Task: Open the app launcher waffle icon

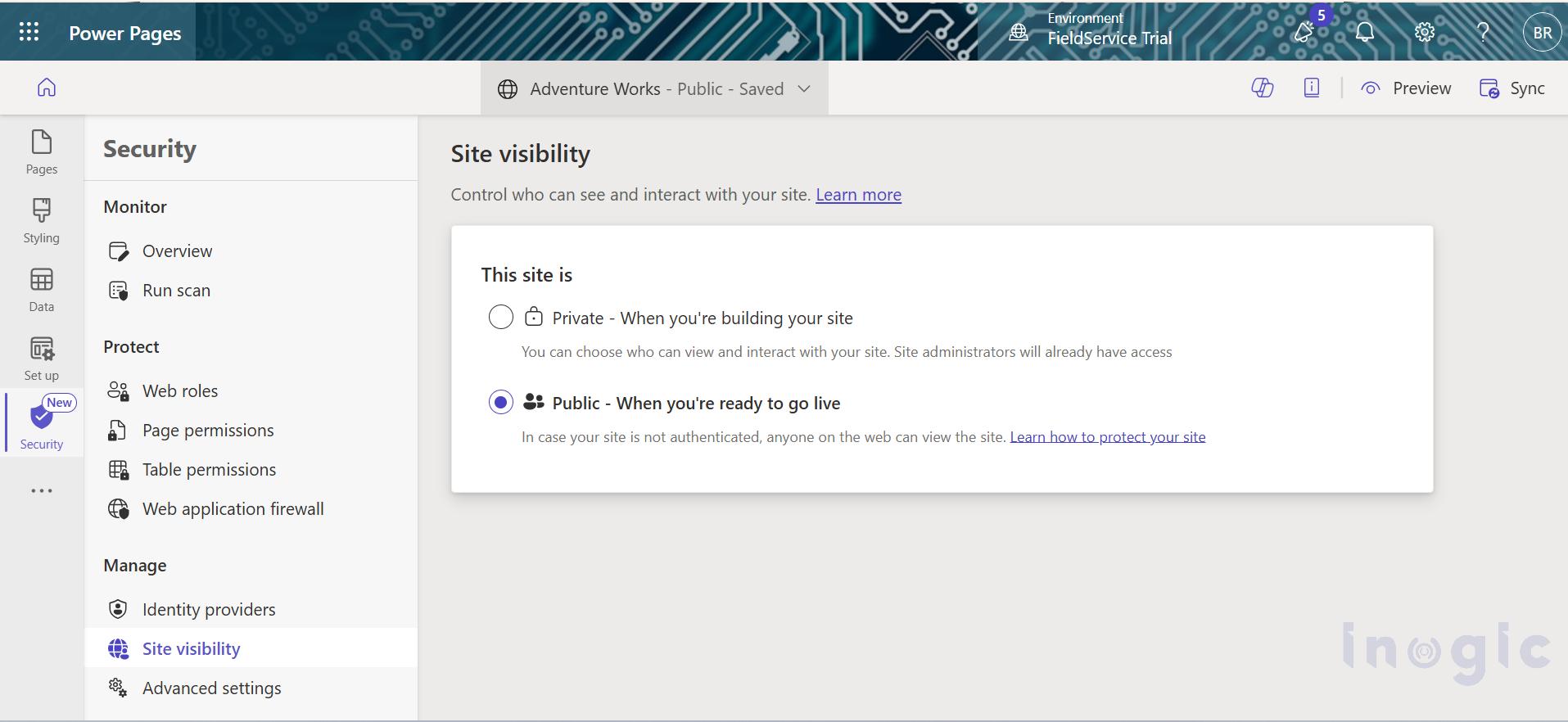Action: 29,32
